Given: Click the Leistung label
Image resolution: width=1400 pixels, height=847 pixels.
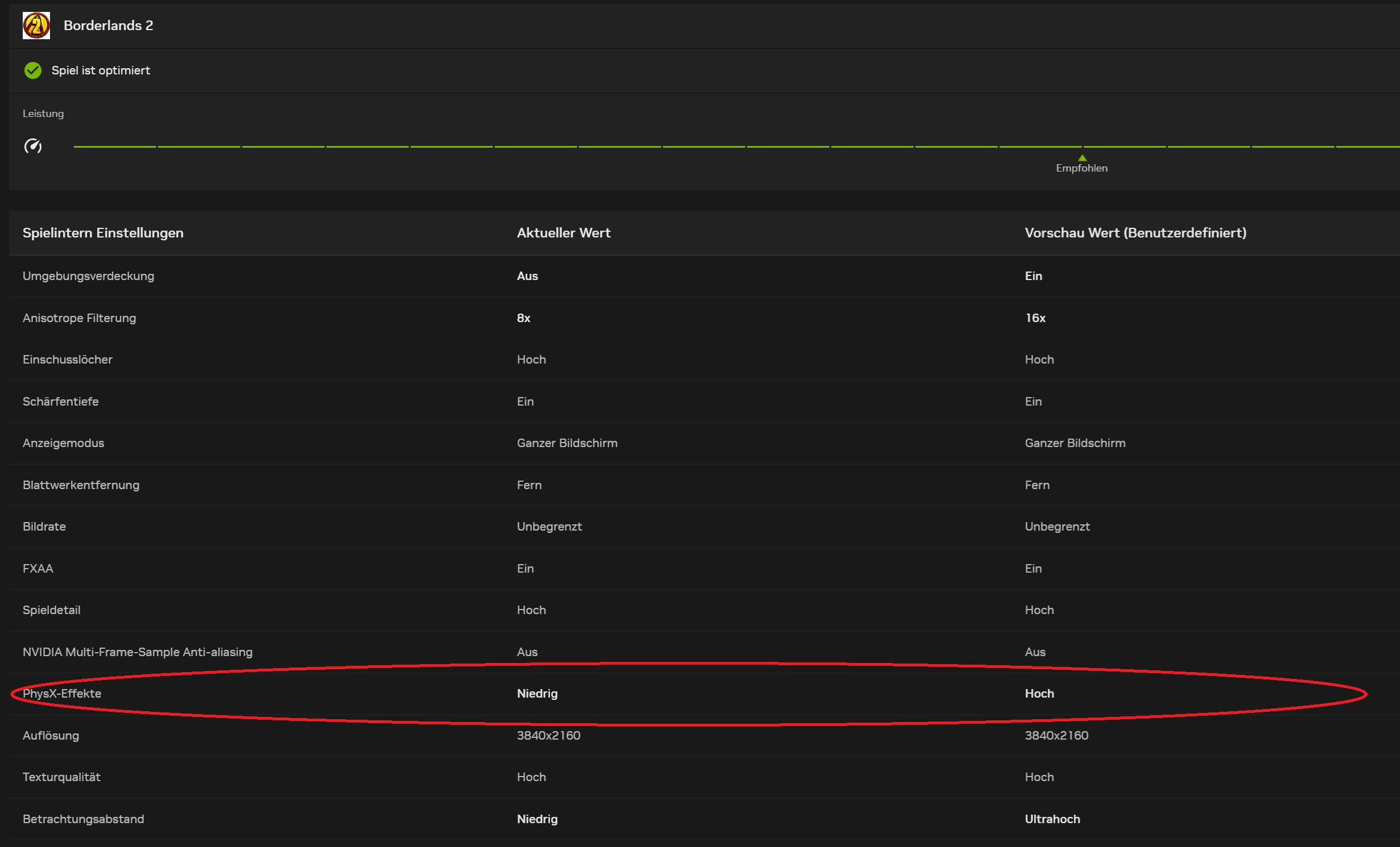Looking at the screenshot, I should click(43, 114).
